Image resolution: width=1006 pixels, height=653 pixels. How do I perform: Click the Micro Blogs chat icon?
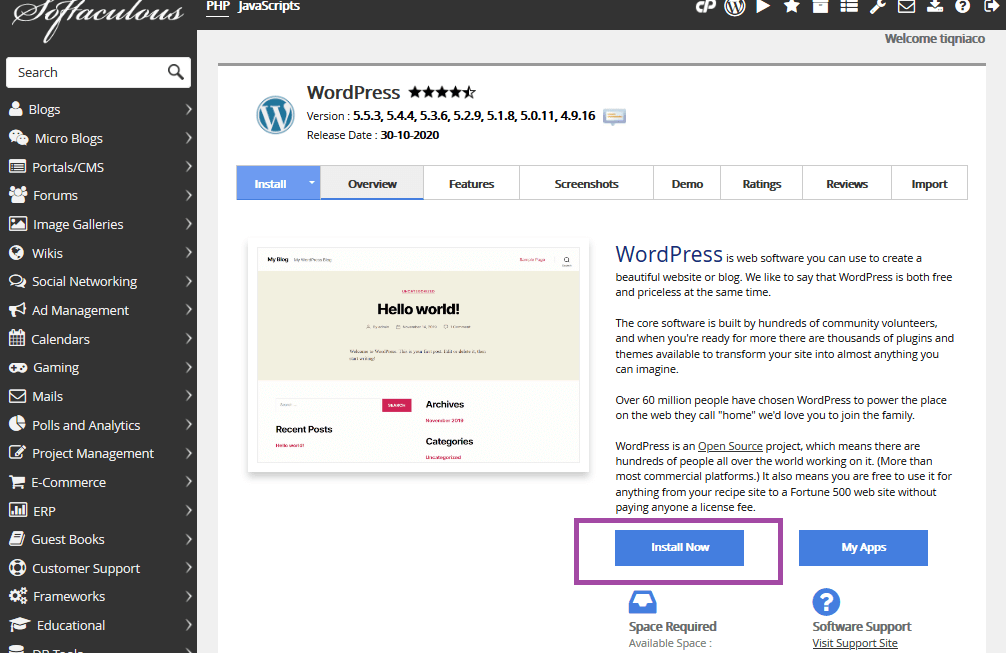coord(19,138)
